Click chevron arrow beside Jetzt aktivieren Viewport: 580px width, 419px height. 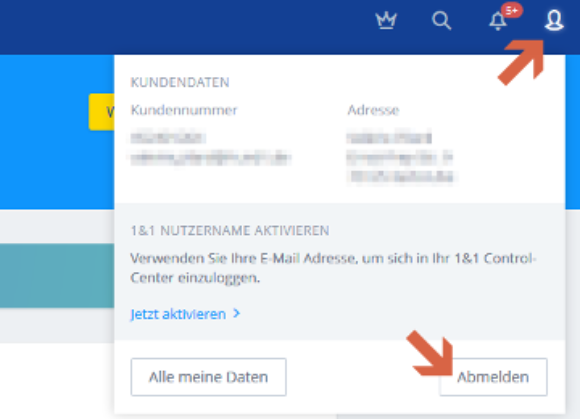(x=237, y=314)
